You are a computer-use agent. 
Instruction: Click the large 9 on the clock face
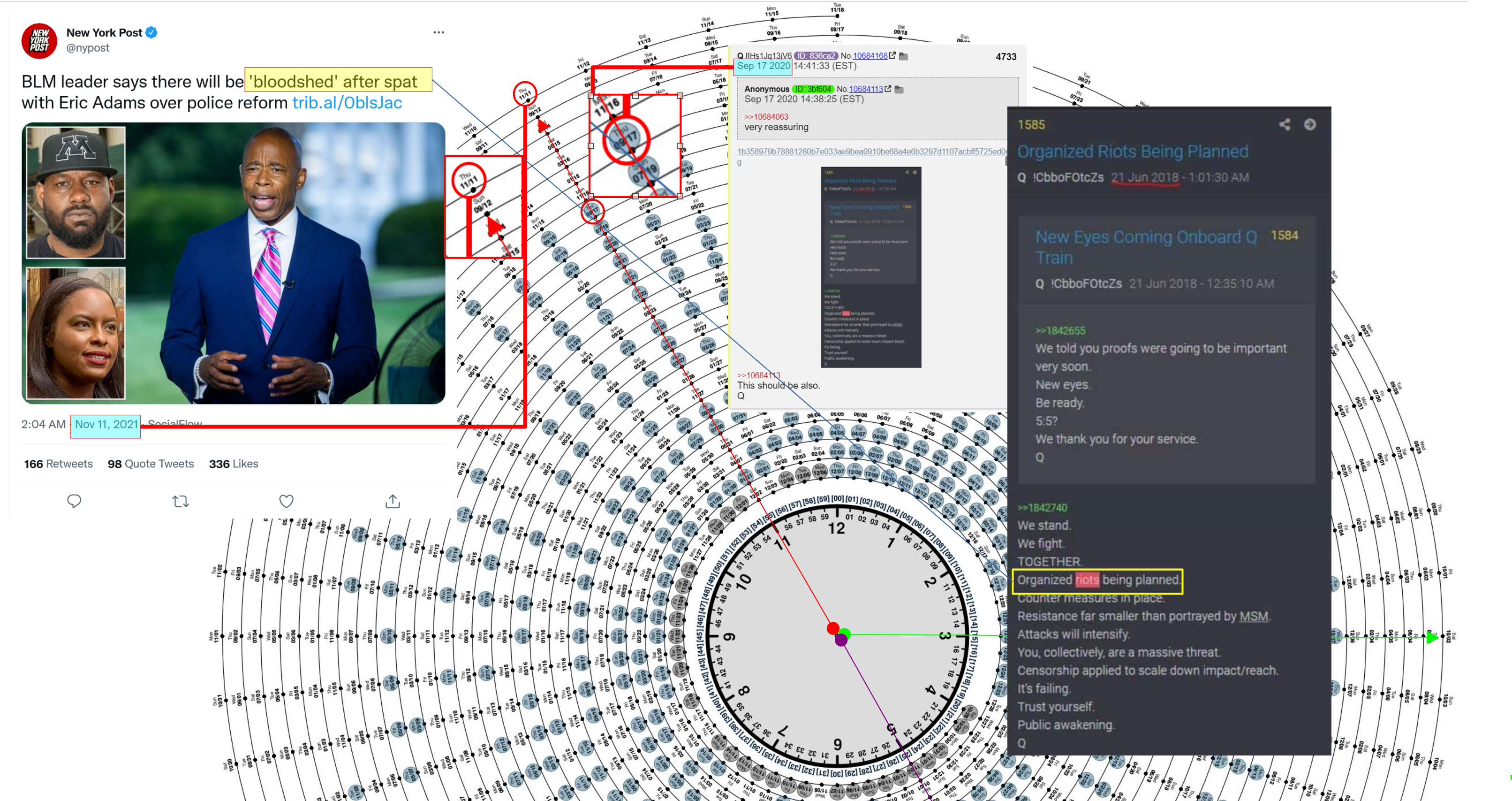[730, 637]
